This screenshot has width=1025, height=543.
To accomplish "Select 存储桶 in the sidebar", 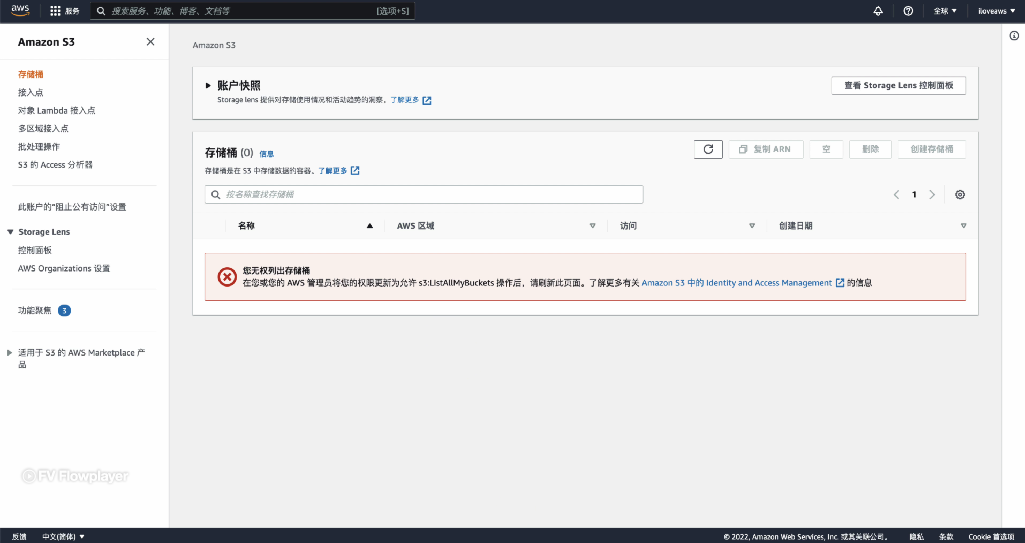I will [x=31, y=74].
